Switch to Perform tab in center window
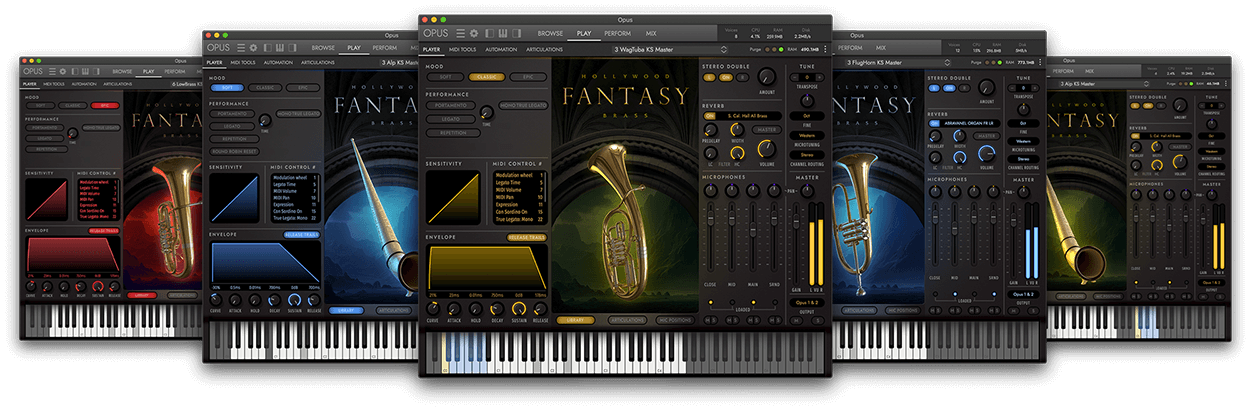This screenshot has height=411, width=1250. pyautogui.click(x=618, y=33)
